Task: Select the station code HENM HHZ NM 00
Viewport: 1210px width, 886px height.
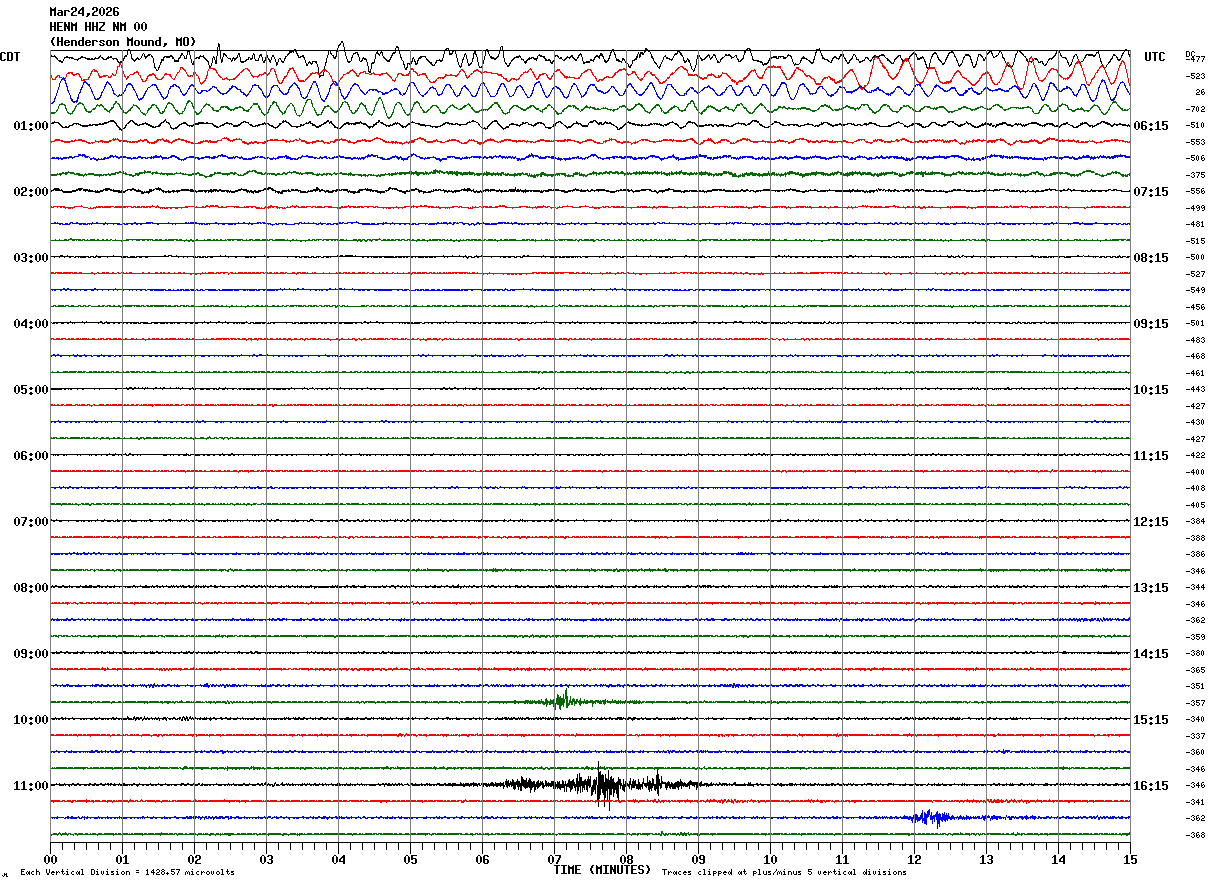Action: (x=98, y=26)
